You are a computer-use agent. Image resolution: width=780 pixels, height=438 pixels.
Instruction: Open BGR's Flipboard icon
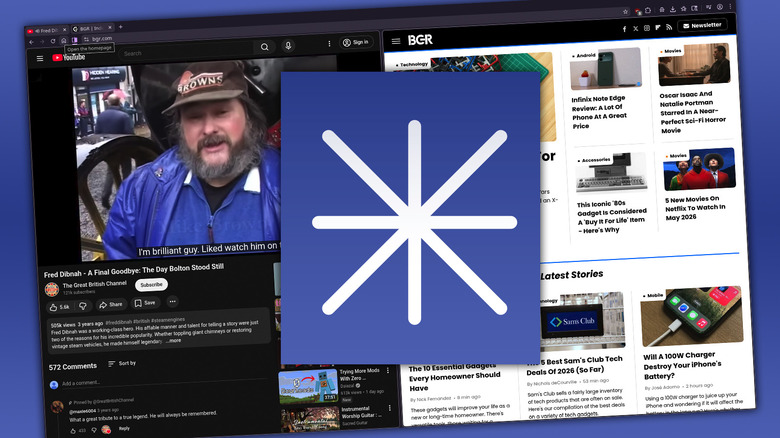(658, 28)
